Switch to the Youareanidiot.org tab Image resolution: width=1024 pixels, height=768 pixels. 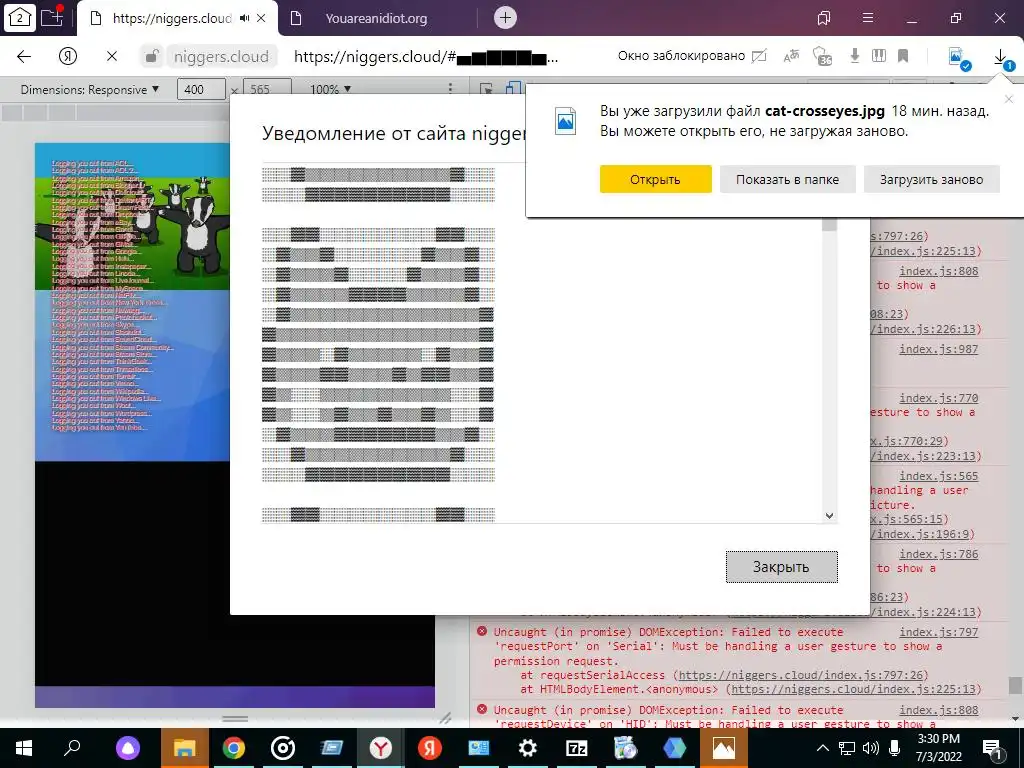pos(376,18)
